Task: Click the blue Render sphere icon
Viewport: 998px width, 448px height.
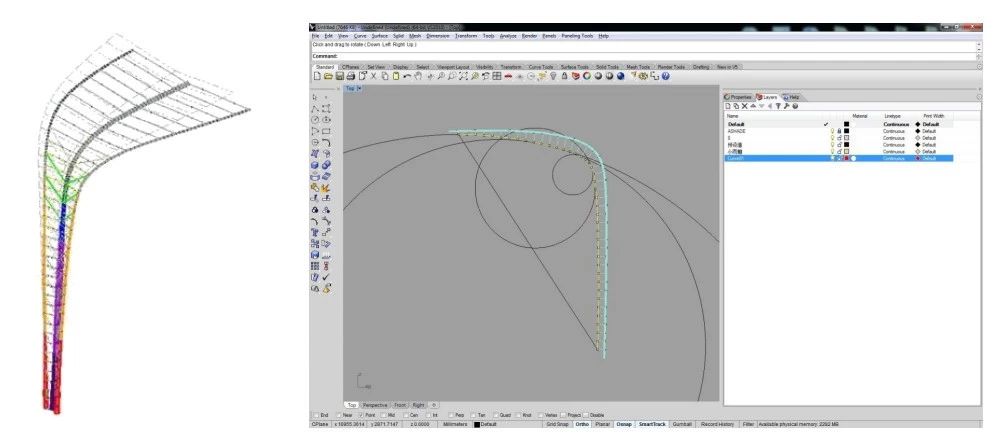Action: pos(620,76)
